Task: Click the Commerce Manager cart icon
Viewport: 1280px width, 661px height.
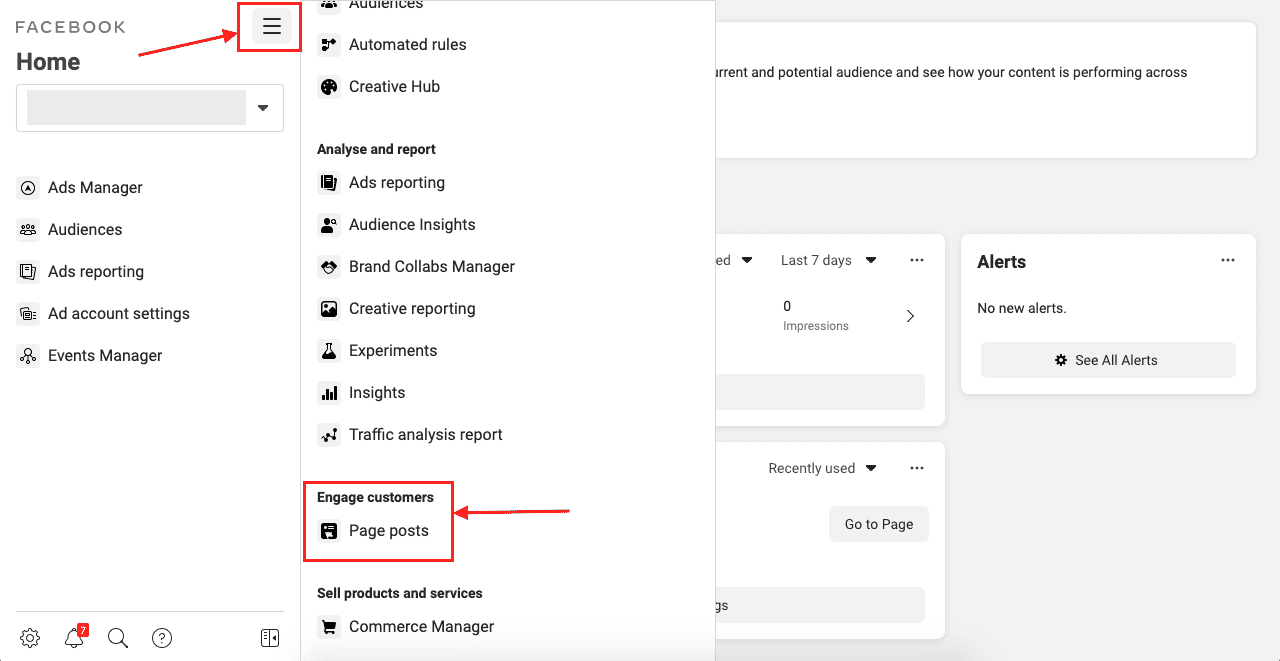Action: [329, 627]
